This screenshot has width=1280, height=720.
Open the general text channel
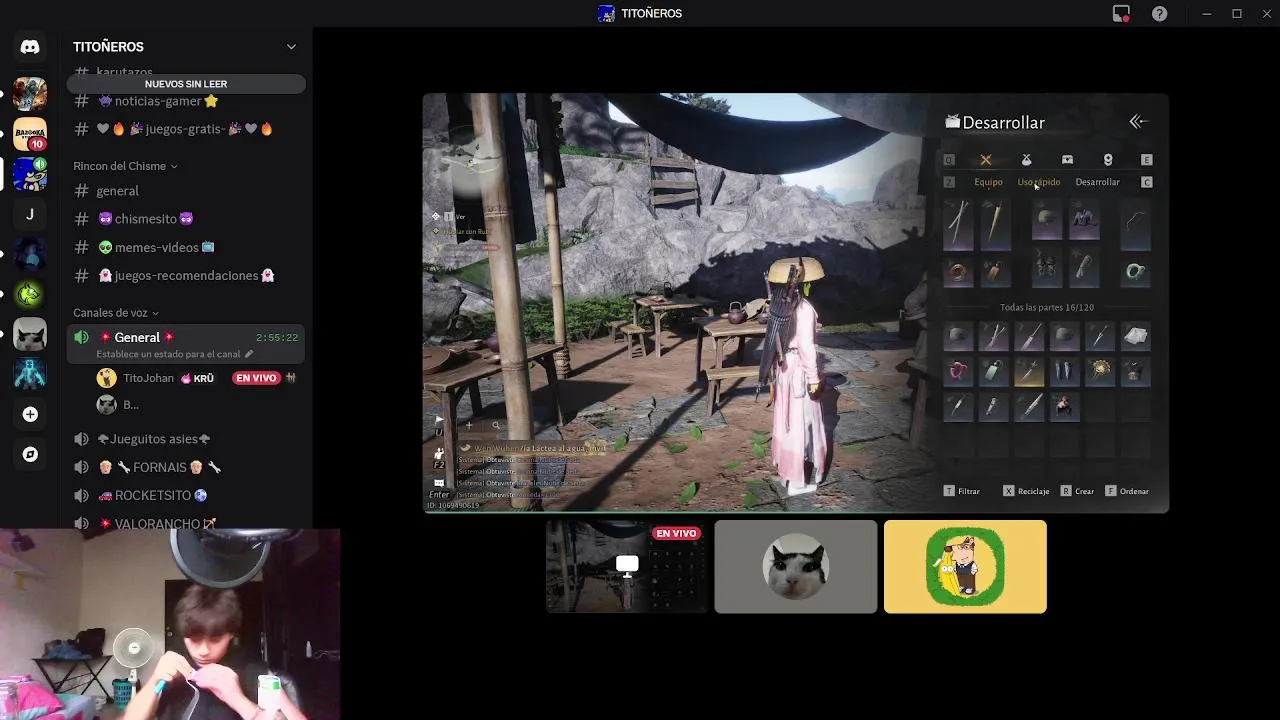pos(186,191)
